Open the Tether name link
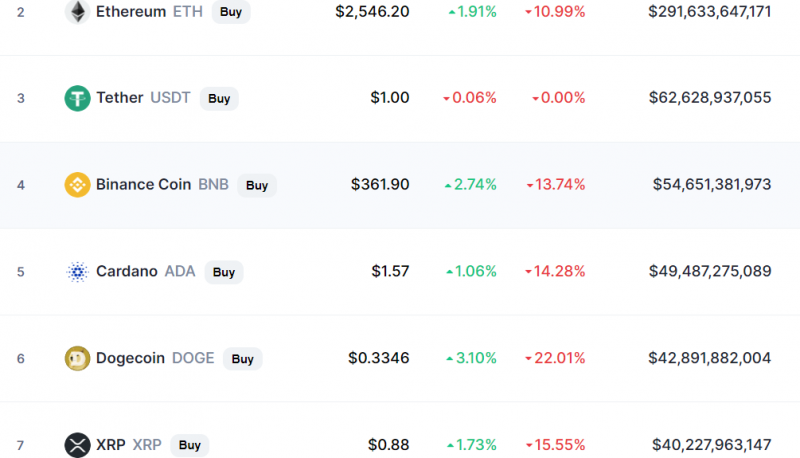 (x=120, y=97)
